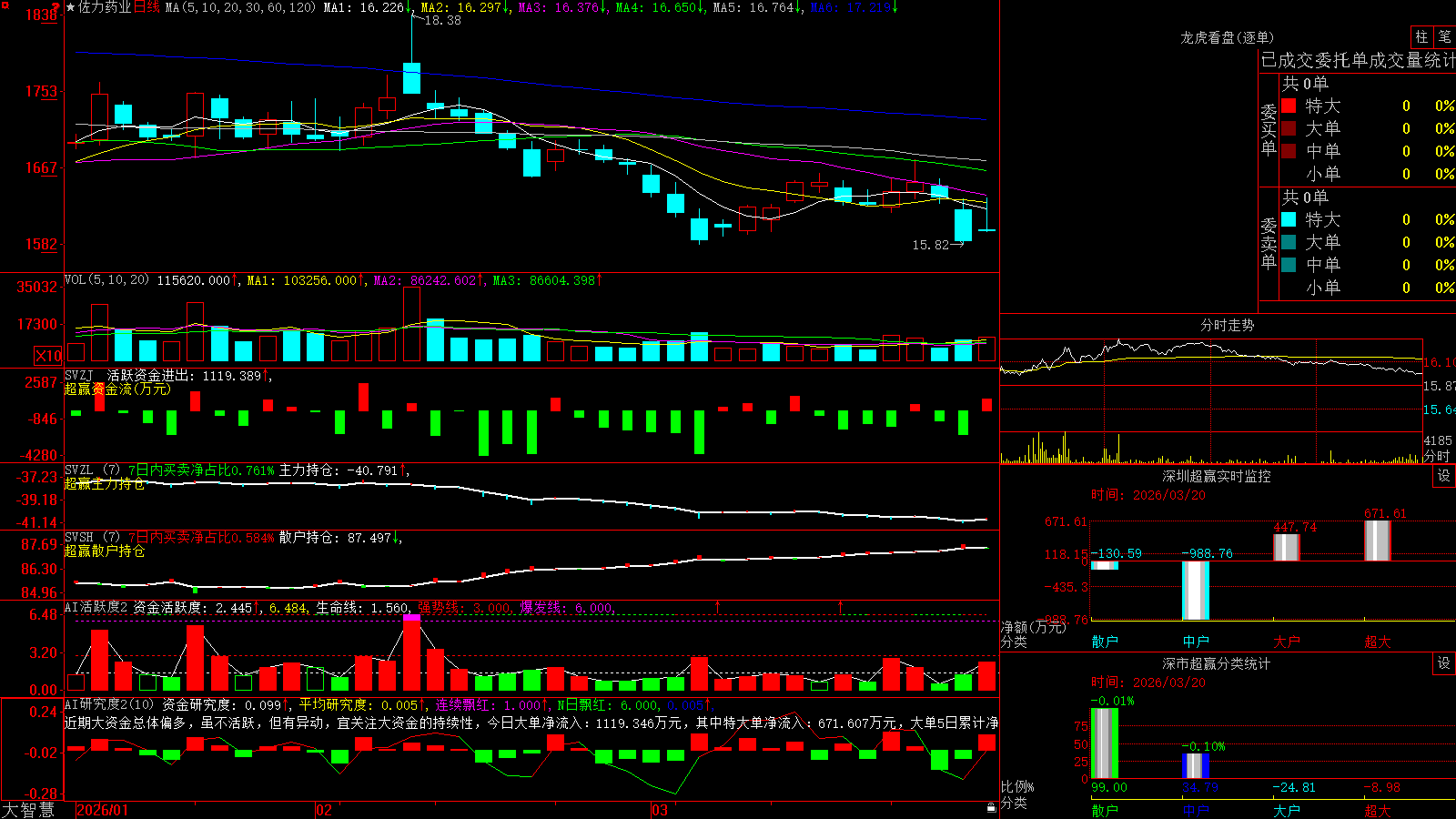
Task: Click the 日线 period label
Action: pos(147,7)
